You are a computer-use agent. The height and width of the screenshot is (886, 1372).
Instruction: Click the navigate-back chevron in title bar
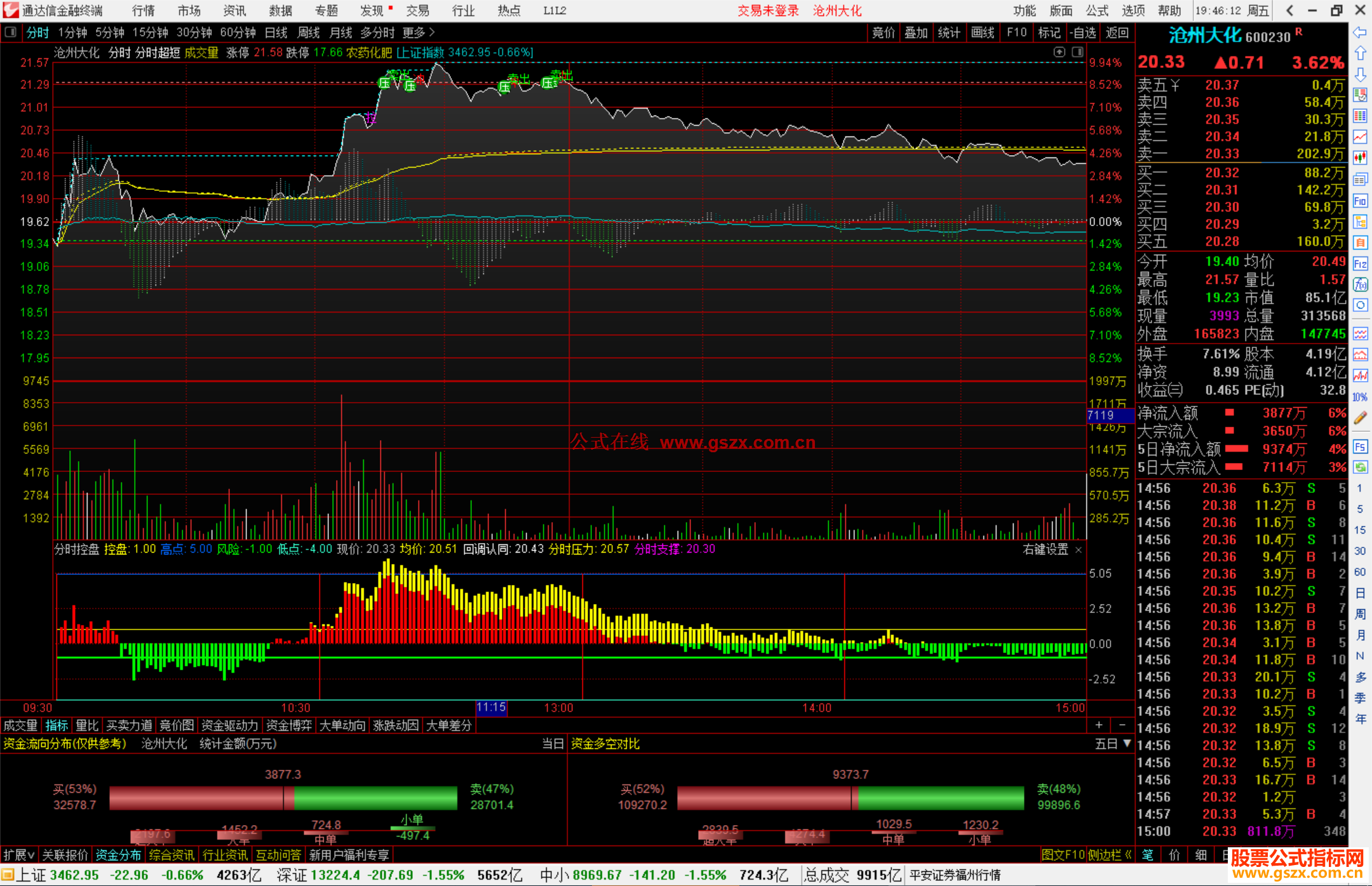pyautogui.click(x=1289, y=10)
